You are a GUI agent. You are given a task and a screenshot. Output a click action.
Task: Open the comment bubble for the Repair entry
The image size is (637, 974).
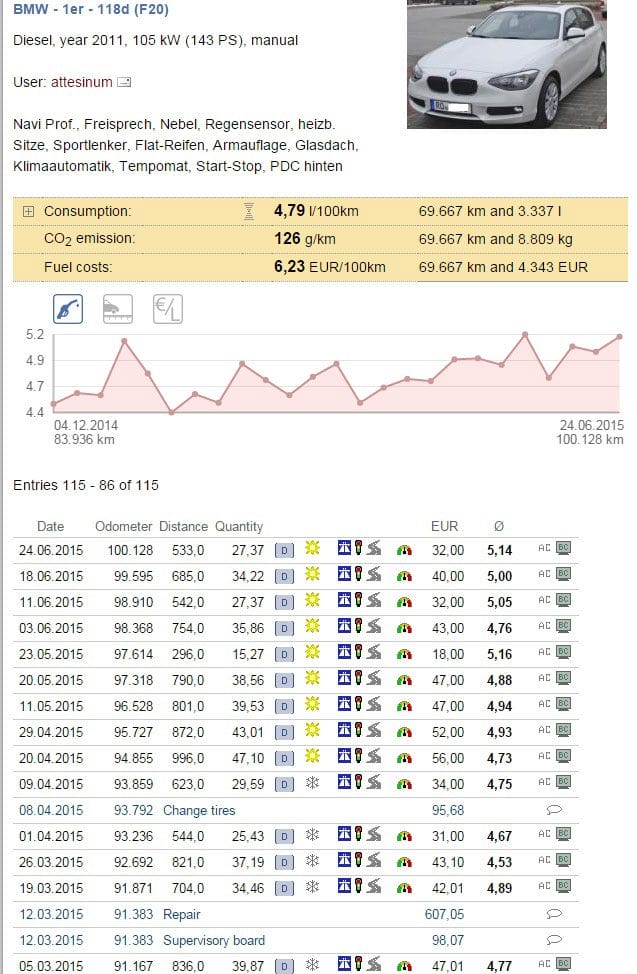pos(555,914)
